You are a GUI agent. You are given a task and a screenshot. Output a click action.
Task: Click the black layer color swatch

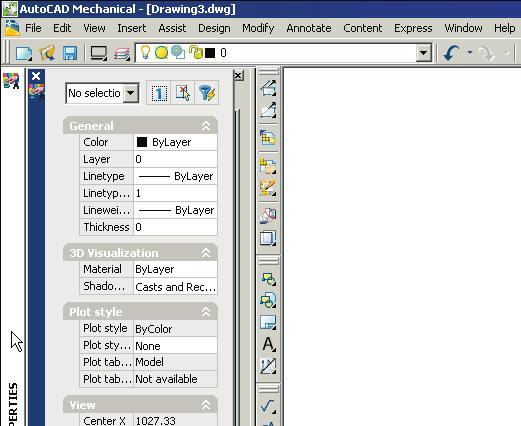coord(210,53)
